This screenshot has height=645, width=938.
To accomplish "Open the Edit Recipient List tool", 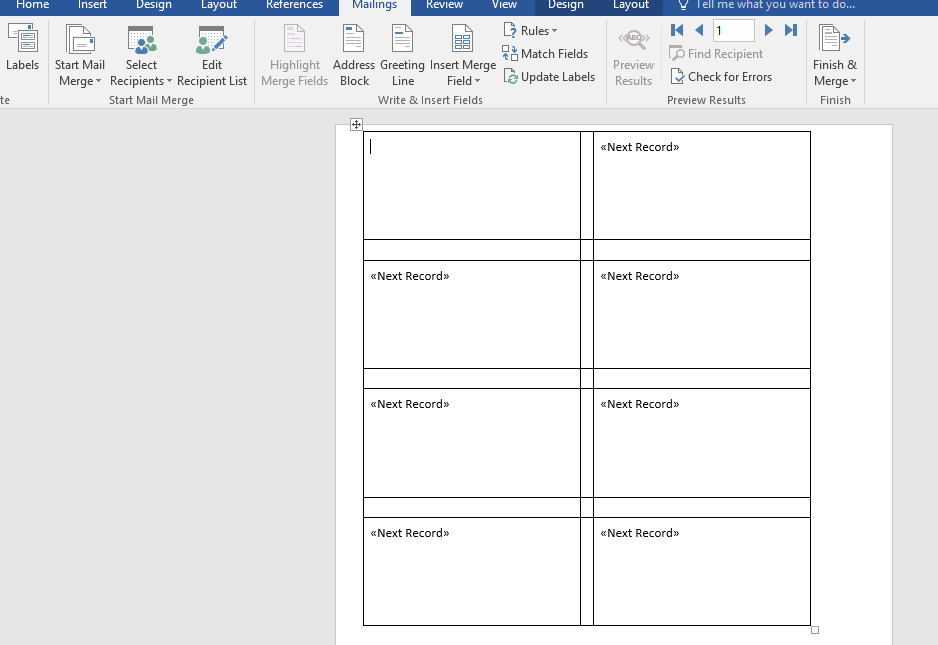I will pyautogui.click(x=212, y=56).
